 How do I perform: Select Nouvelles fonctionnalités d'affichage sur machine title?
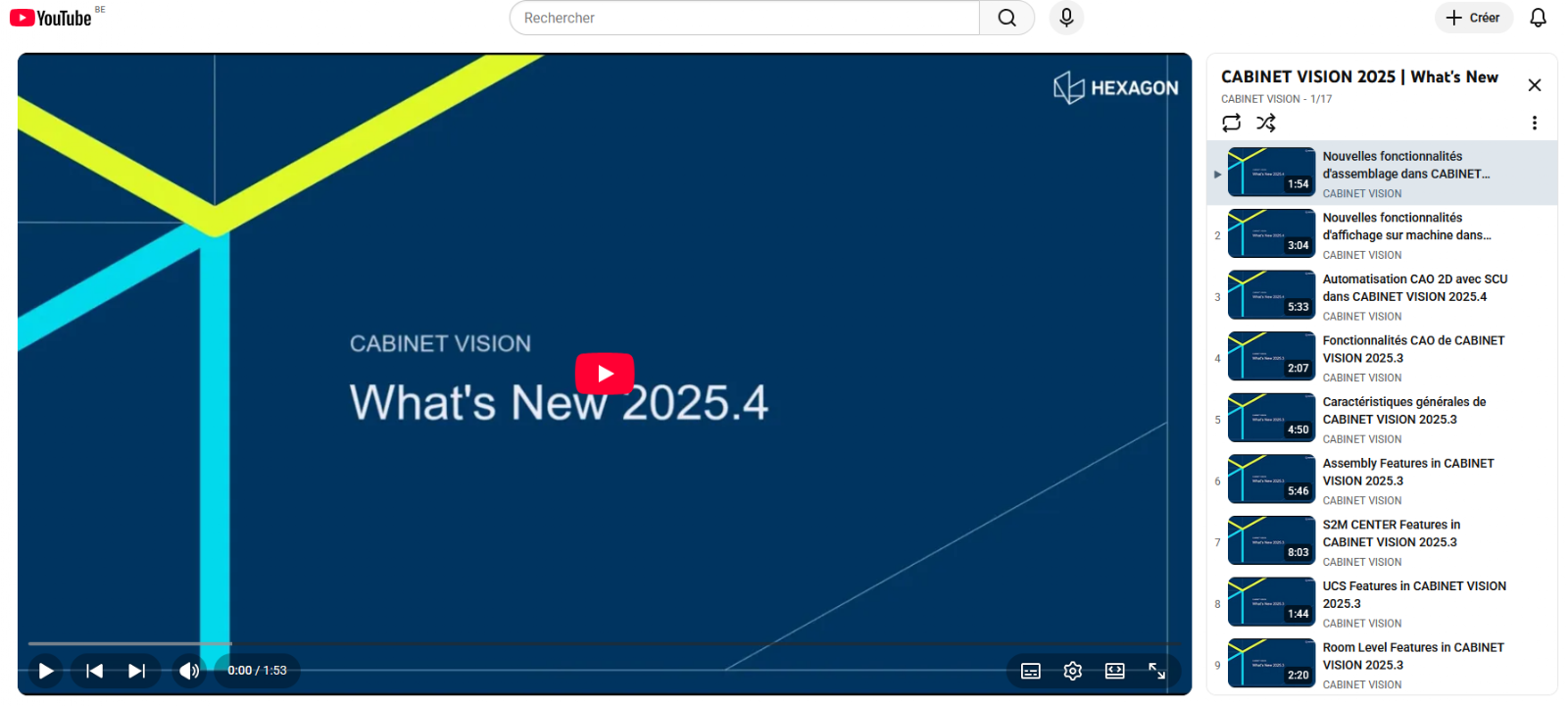(x=1407, y=227)
